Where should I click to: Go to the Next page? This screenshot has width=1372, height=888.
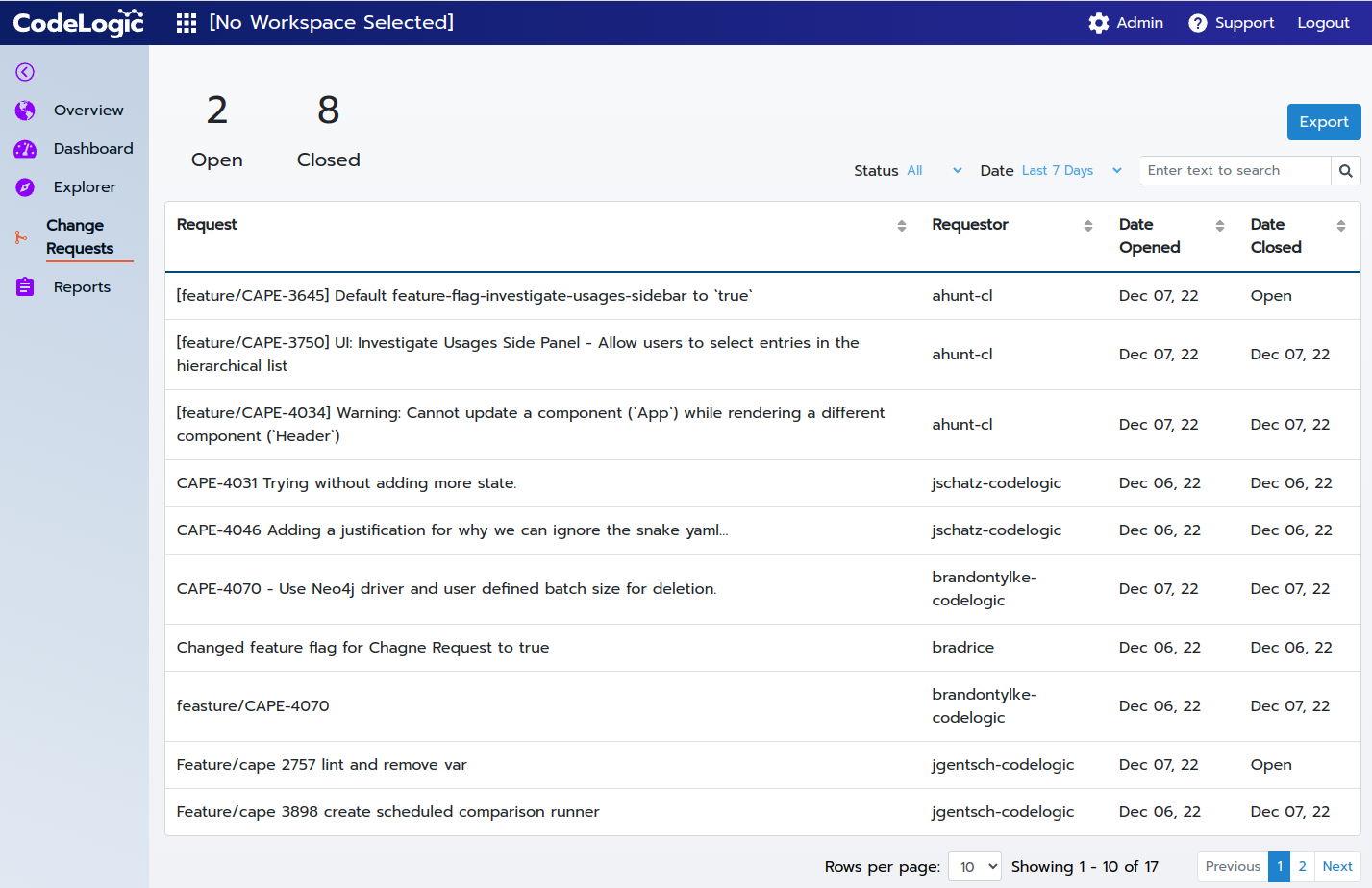[1337, 867]
